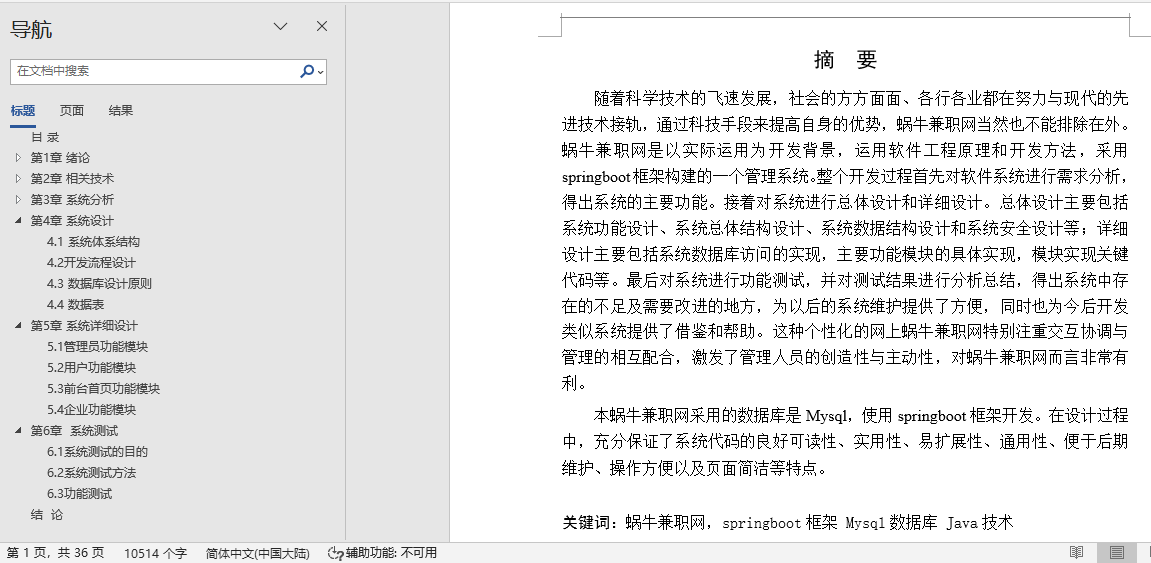Open the search options dropdown arrow
1151x563 pixels.
pos(321,72)
